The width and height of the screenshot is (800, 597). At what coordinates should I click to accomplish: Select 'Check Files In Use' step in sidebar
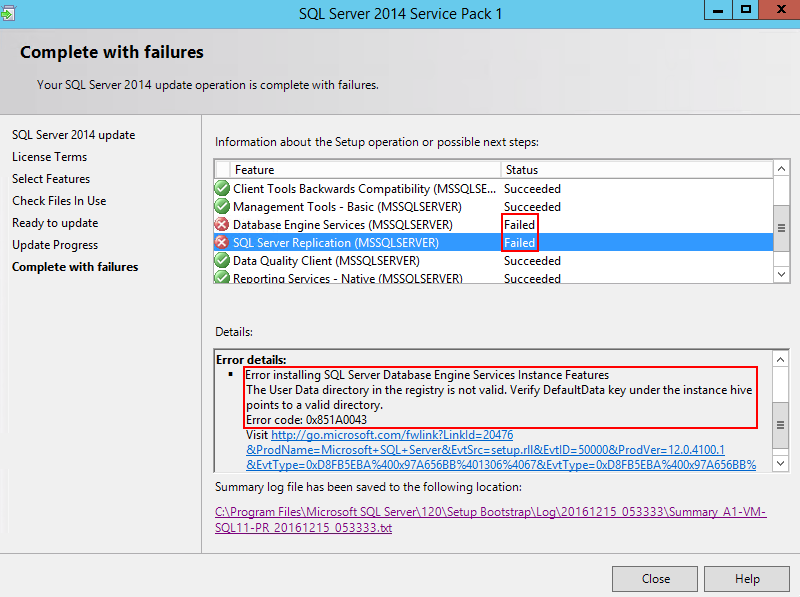coord(59,201)
